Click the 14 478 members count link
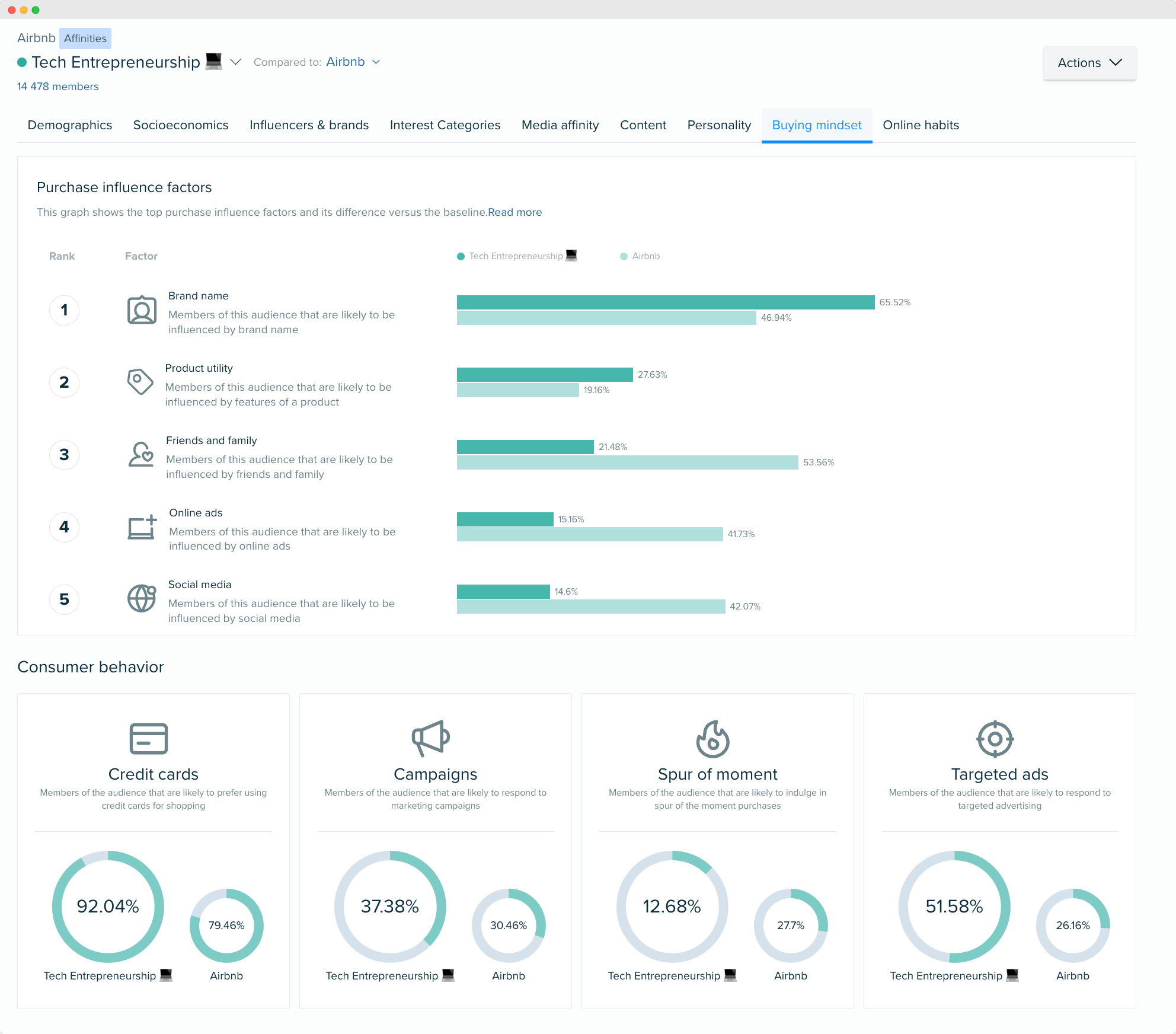The image size is (1176, 1034). [58, 86]
